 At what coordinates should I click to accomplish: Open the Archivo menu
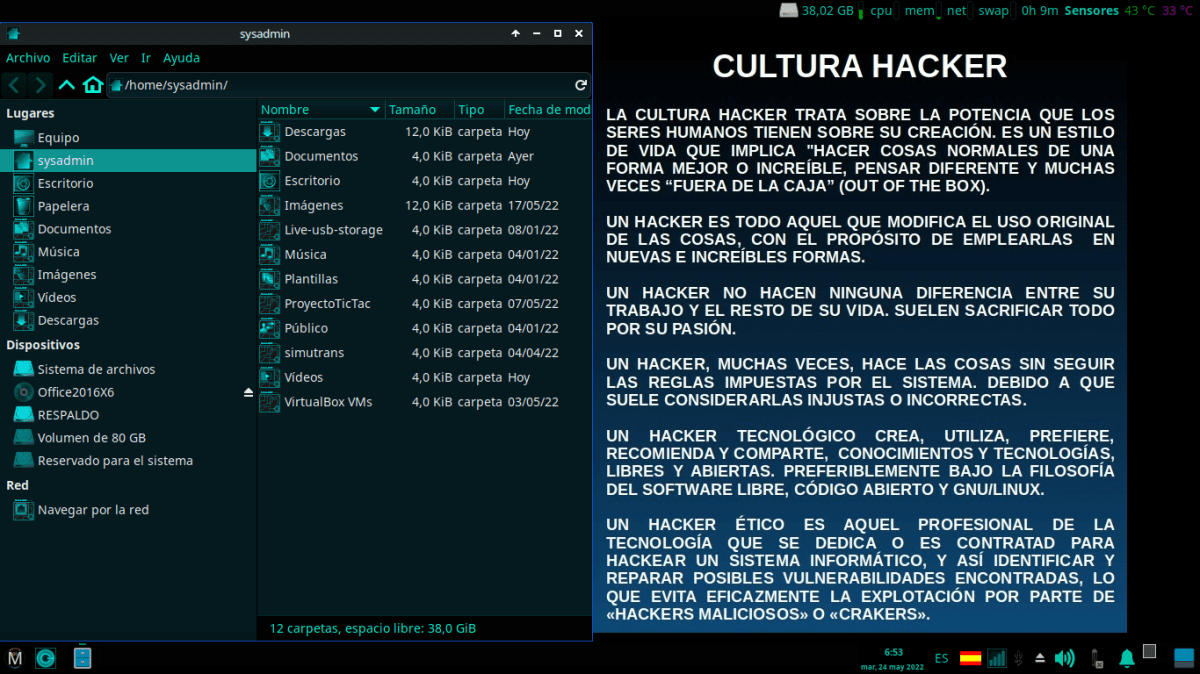(x=28, y=58)
